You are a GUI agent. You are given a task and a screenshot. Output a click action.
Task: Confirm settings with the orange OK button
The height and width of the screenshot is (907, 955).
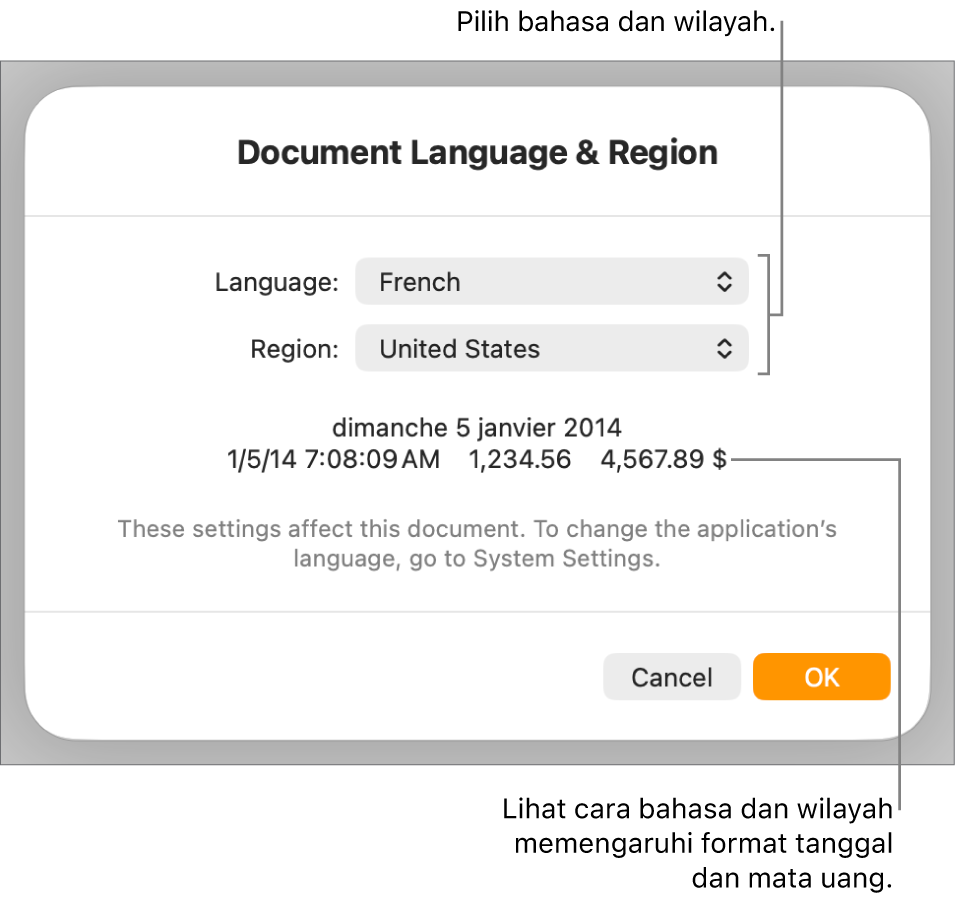822,677
